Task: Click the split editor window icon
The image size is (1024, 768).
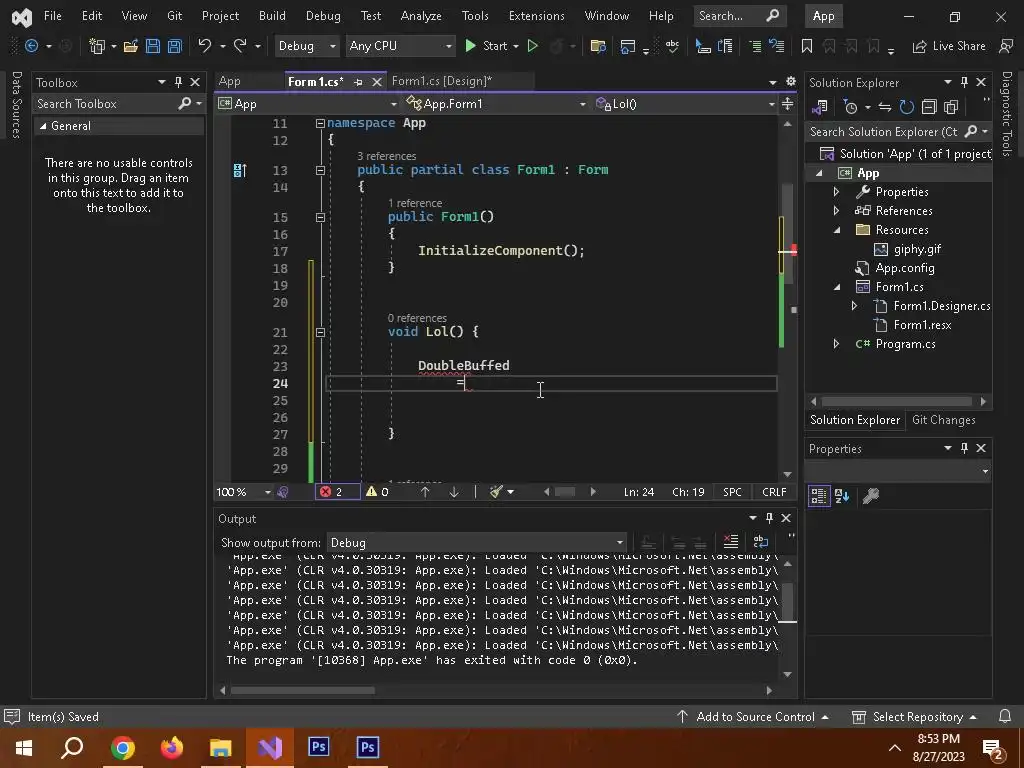Action: click(x=788, y=104)
